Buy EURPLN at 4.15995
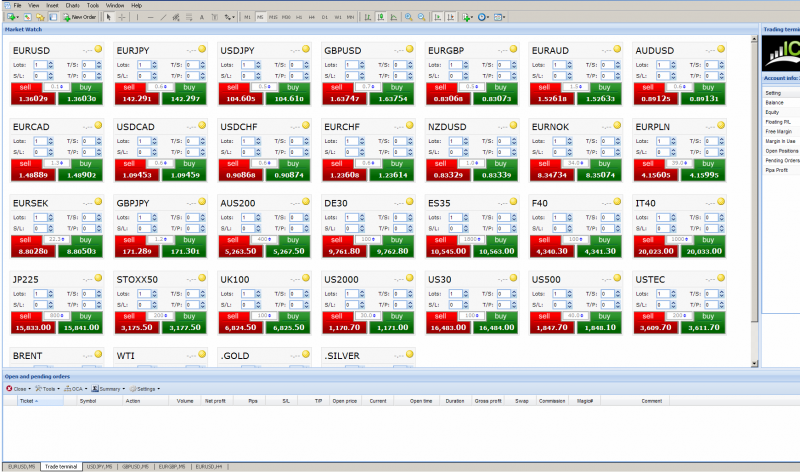 [704, 170]
